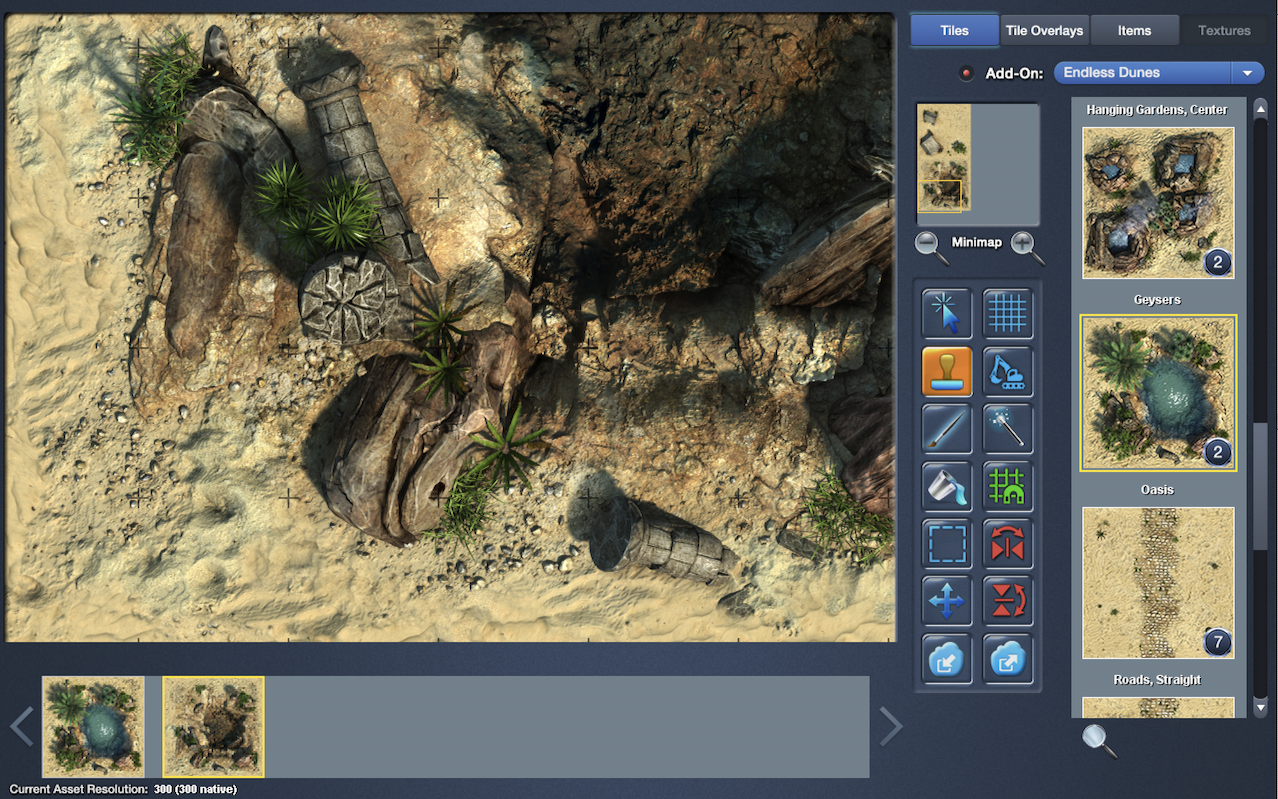Screen dimensions: 1278x799
Task: Select the blue four-way move tool
Action: [946, 601]
